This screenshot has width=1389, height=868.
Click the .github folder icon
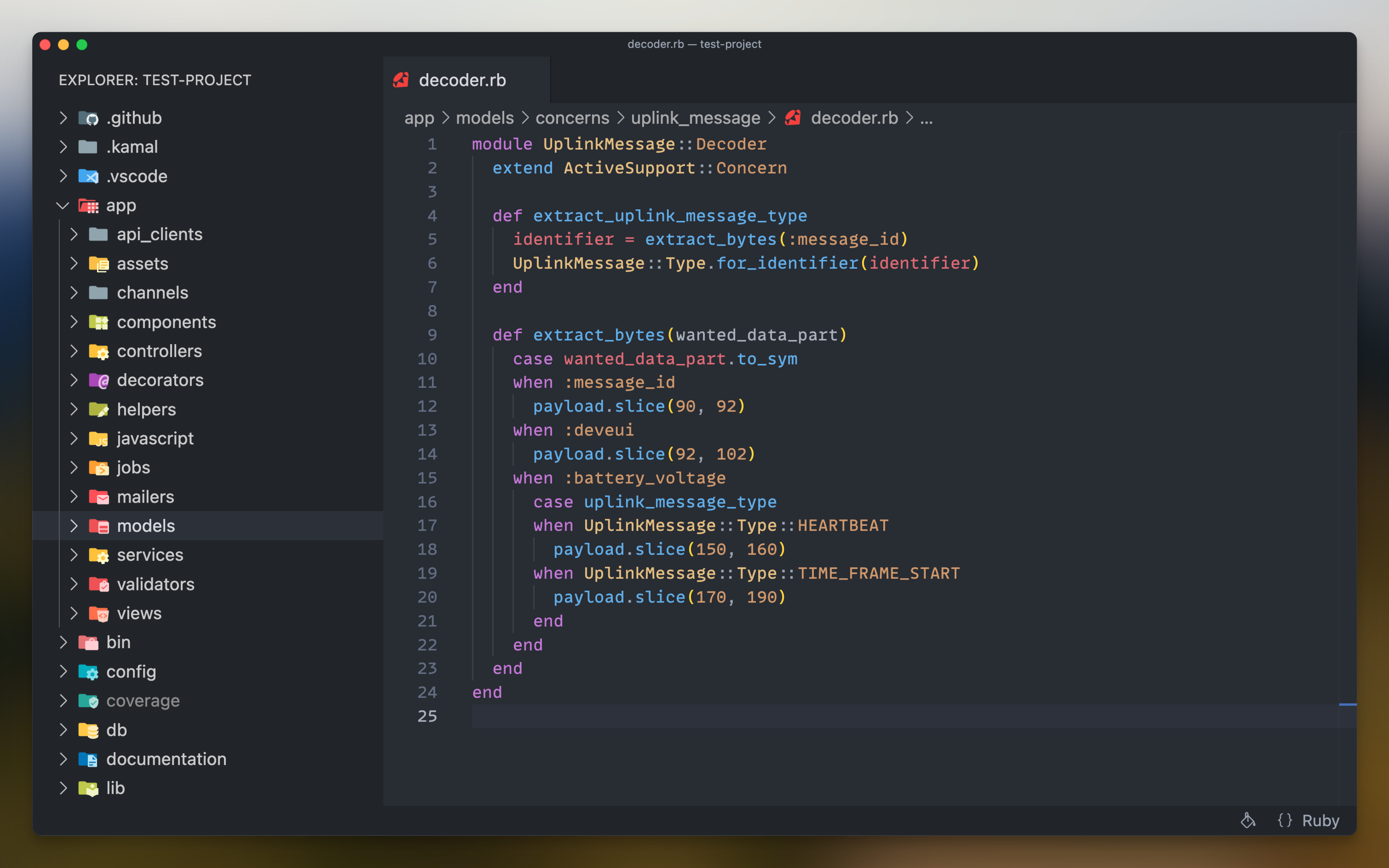click(88, 118)
